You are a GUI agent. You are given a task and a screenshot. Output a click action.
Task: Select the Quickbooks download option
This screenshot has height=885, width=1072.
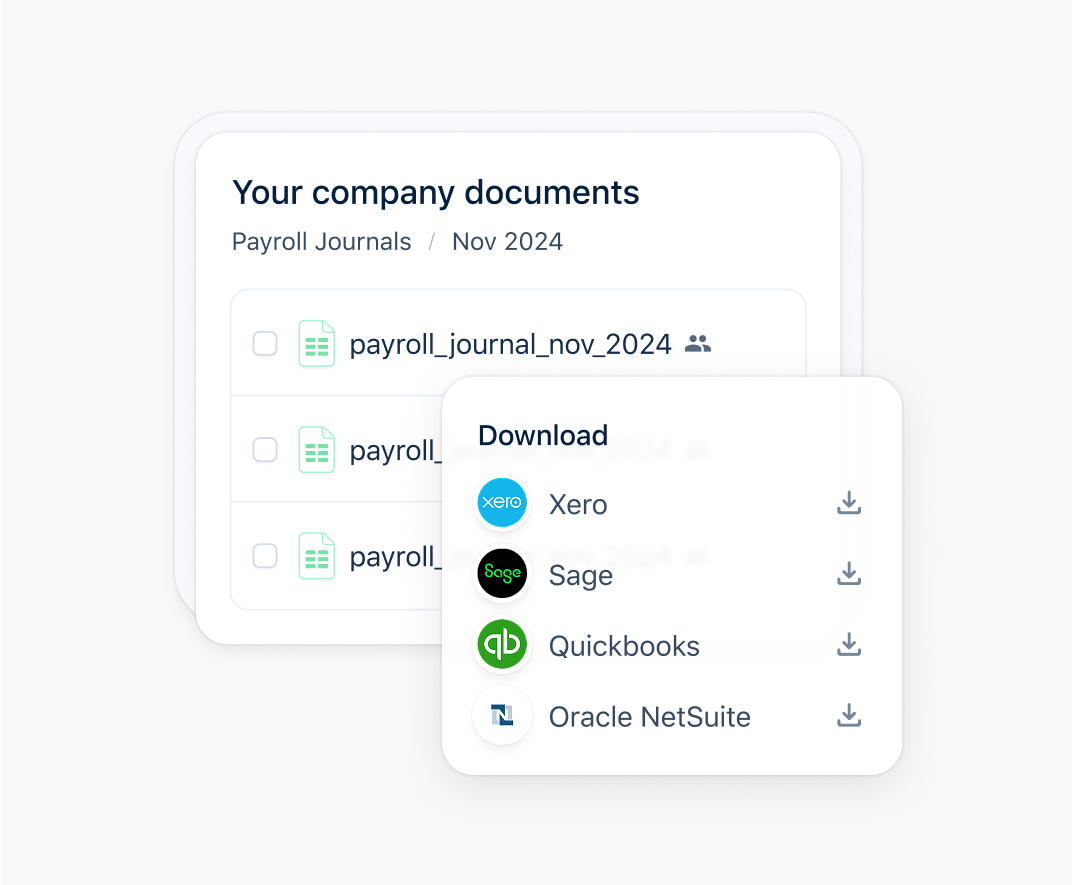pos(671,645)
